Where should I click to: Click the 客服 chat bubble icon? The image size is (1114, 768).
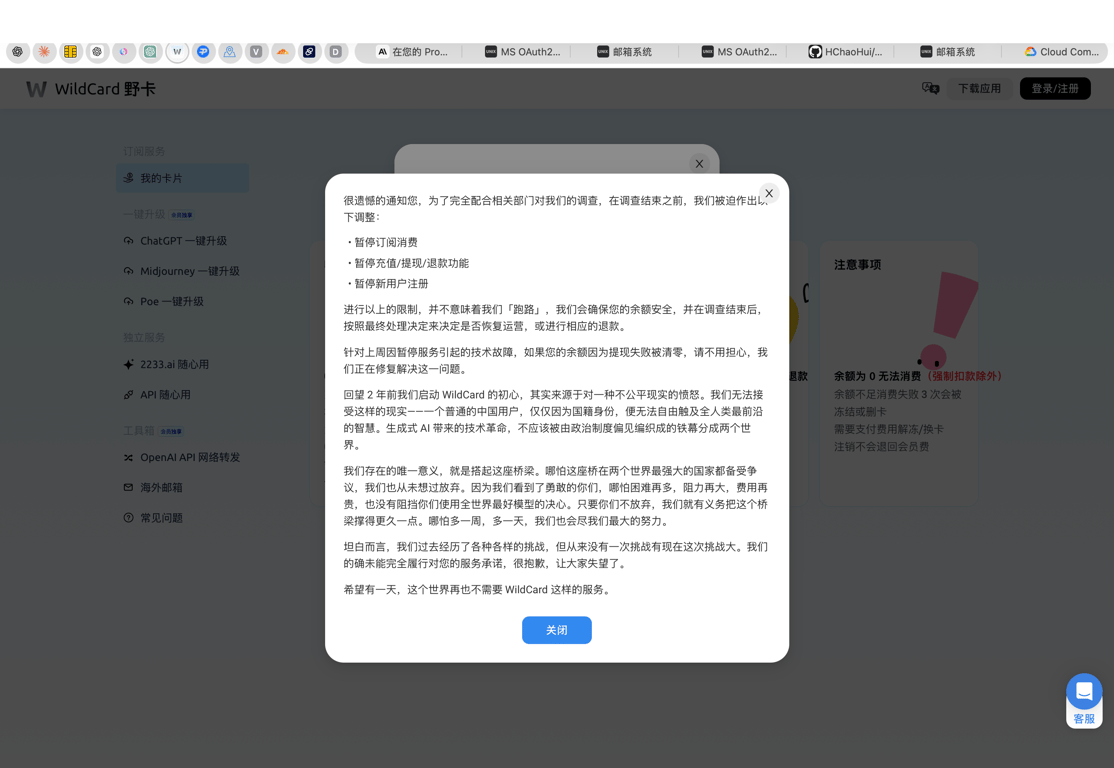pos(1084,691)
